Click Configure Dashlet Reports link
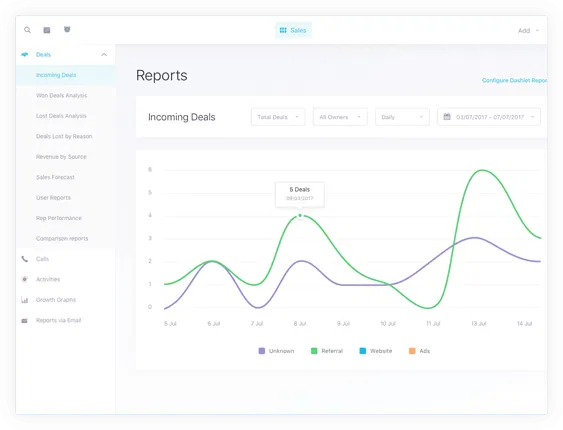This screenshot has width=563, height=430. click(515, 80)
